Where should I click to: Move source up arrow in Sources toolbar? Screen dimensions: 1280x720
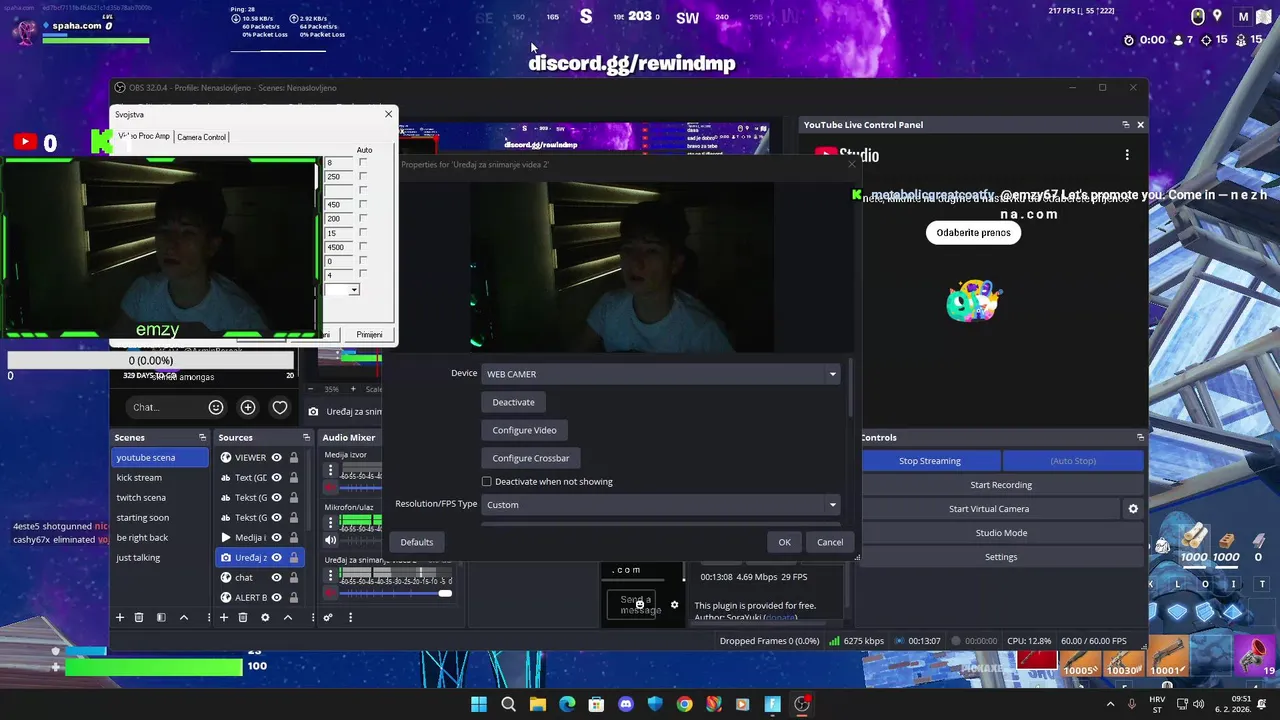coord(288,618)
